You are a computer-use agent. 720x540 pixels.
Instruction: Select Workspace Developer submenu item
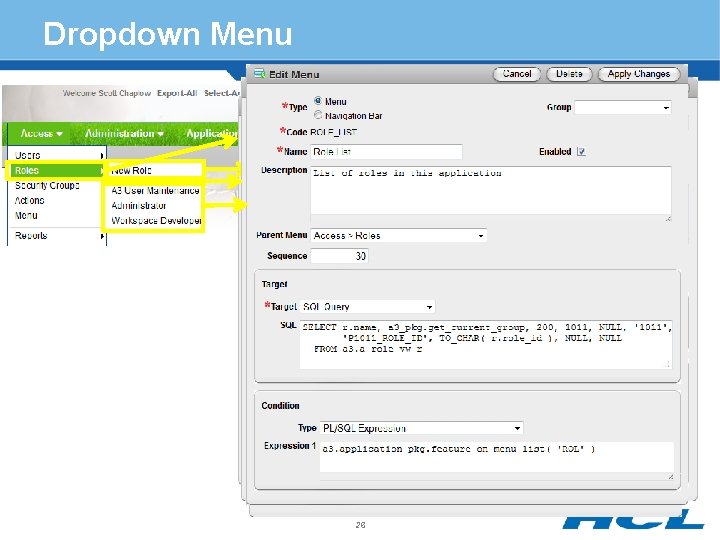[156, 221]
